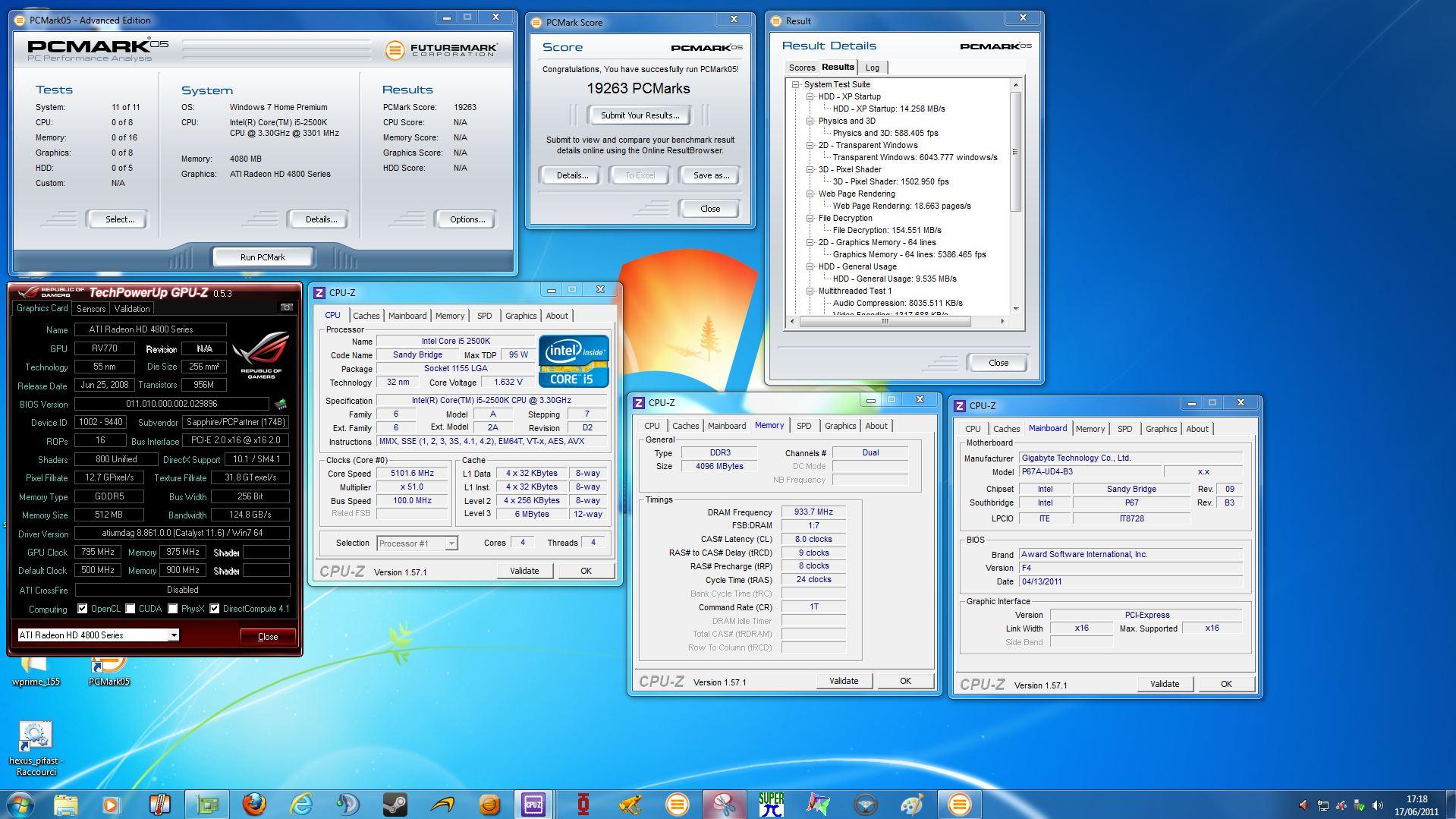
Task: Open the Scores tab in Result Details
Action: pos(801,68)
